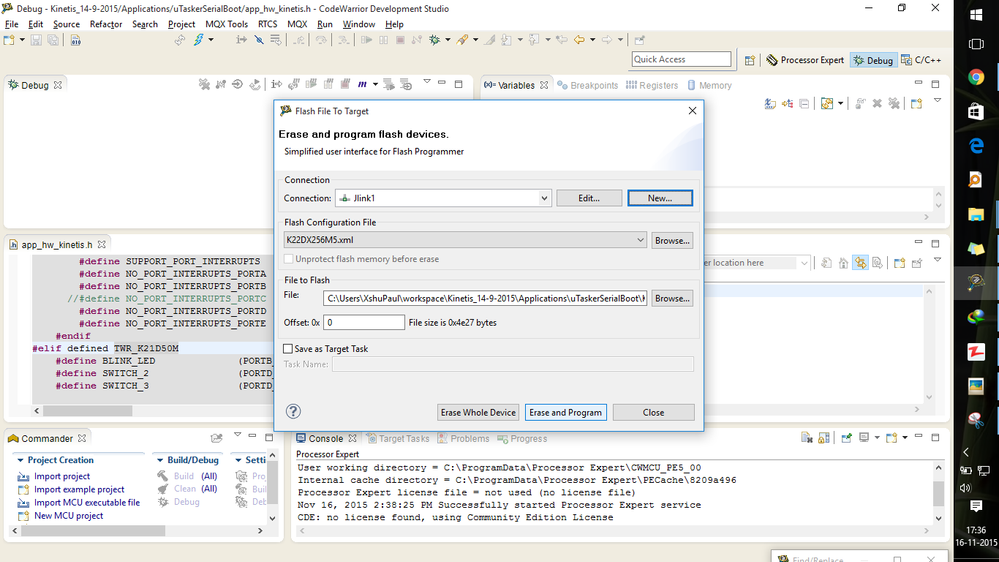Switch to the Problems tab
Screen dimensions: 999x562
pyautogui.click(x=463, y=438)
